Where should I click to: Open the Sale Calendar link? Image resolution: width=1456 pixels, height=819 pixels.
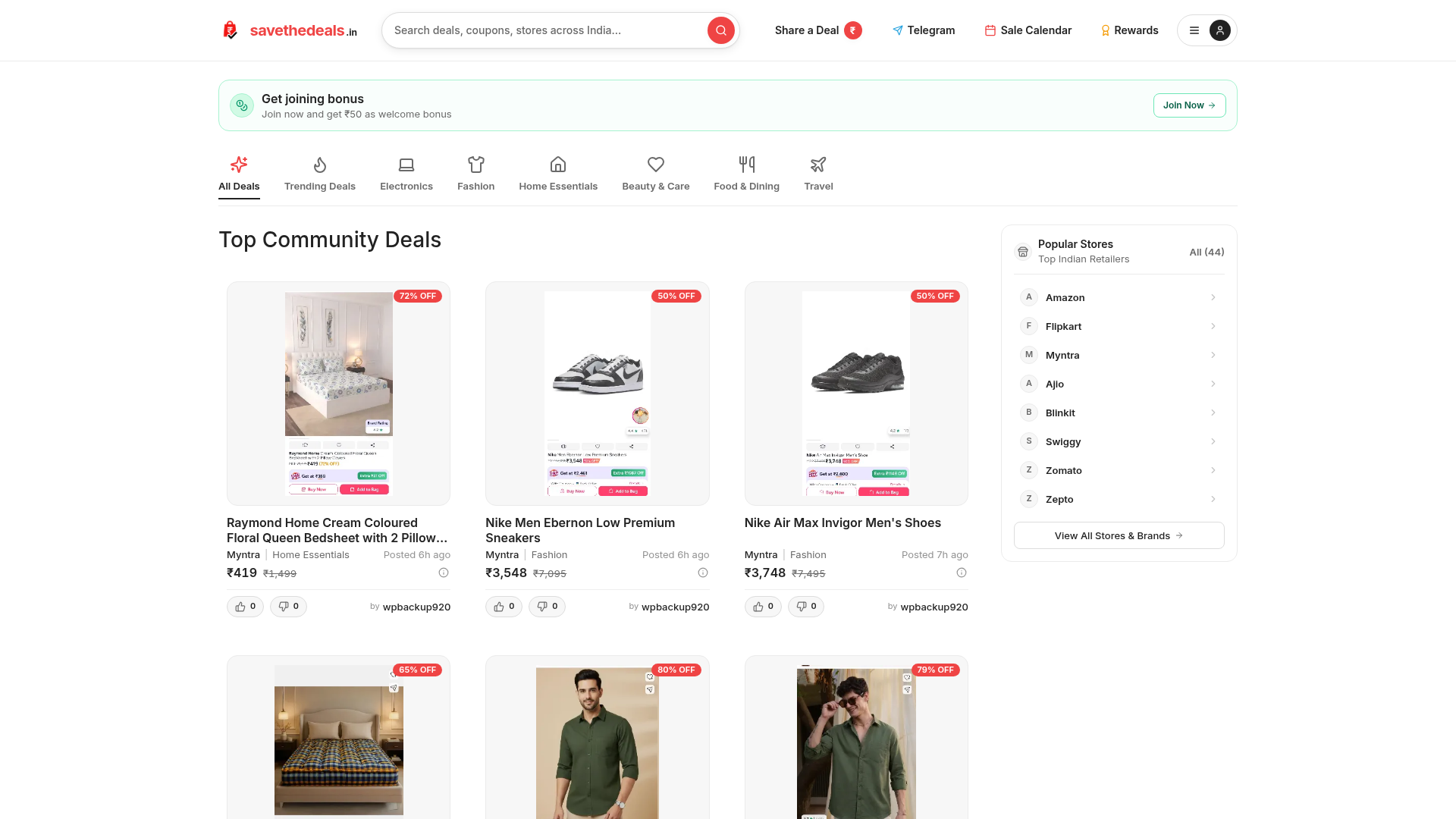coord(1028,30)
